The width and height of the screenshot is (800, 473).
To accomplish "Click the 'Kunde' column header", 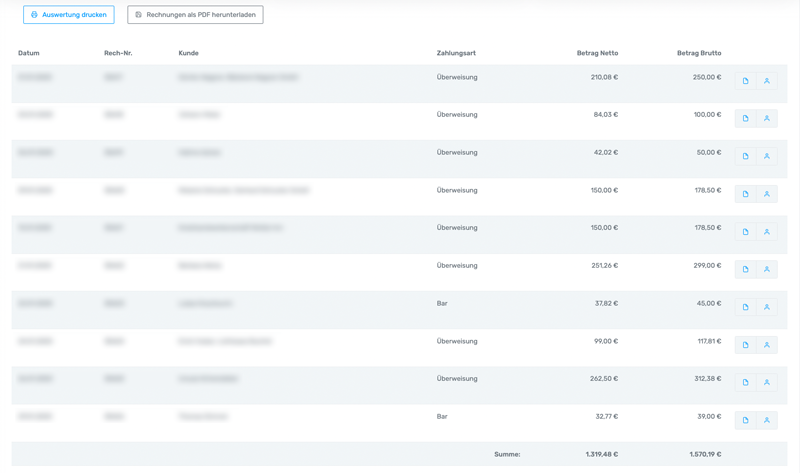I will (x=189, y=53).
